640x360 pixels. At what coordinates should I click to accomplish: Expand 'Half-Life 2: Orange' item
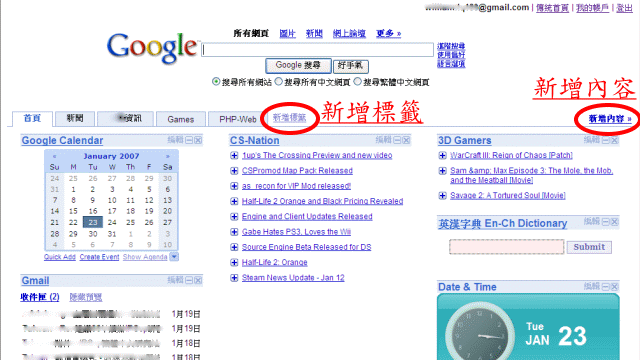(x=234, y=262)
